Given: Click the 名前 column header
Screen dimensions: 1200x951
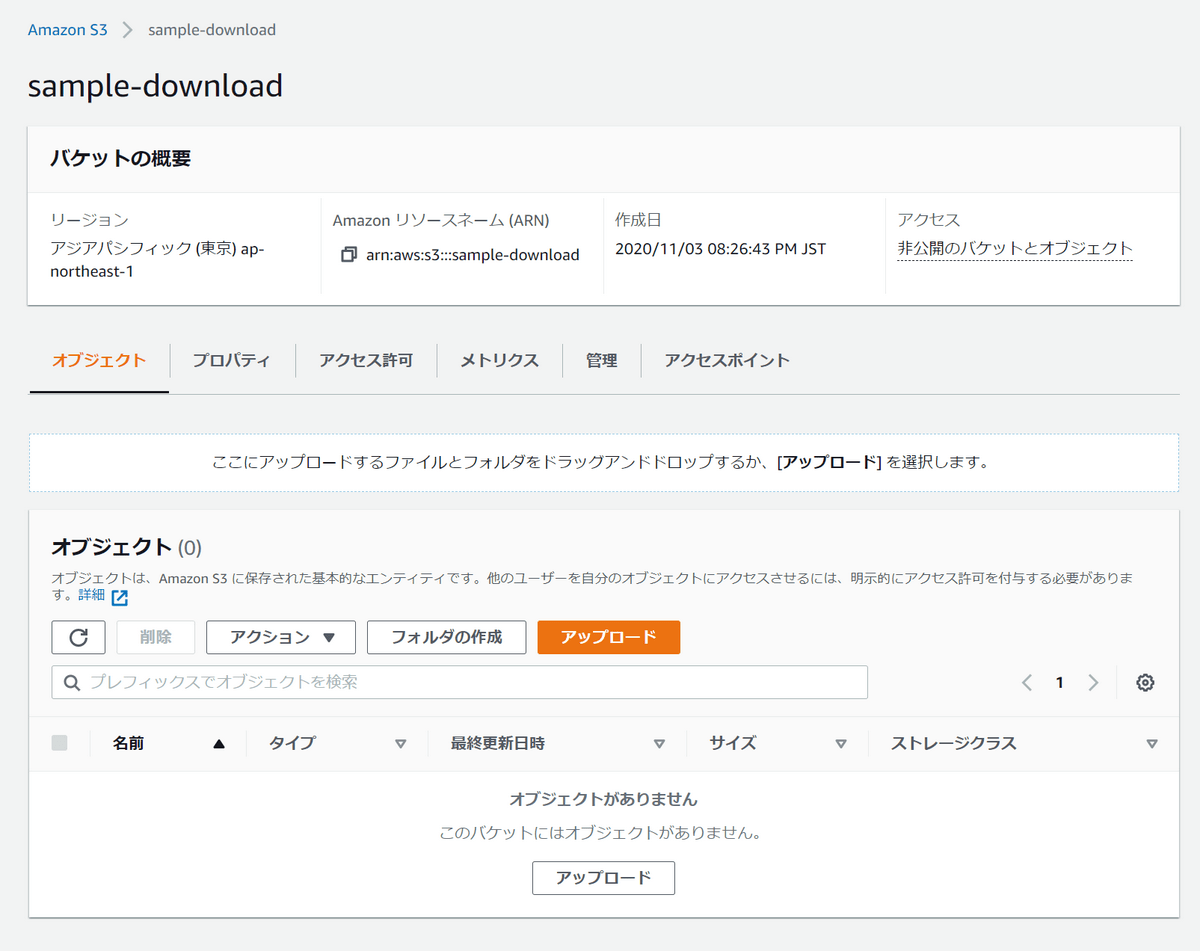Looking at the screenshot, I should pyautogui.click(x=128, y=744).
